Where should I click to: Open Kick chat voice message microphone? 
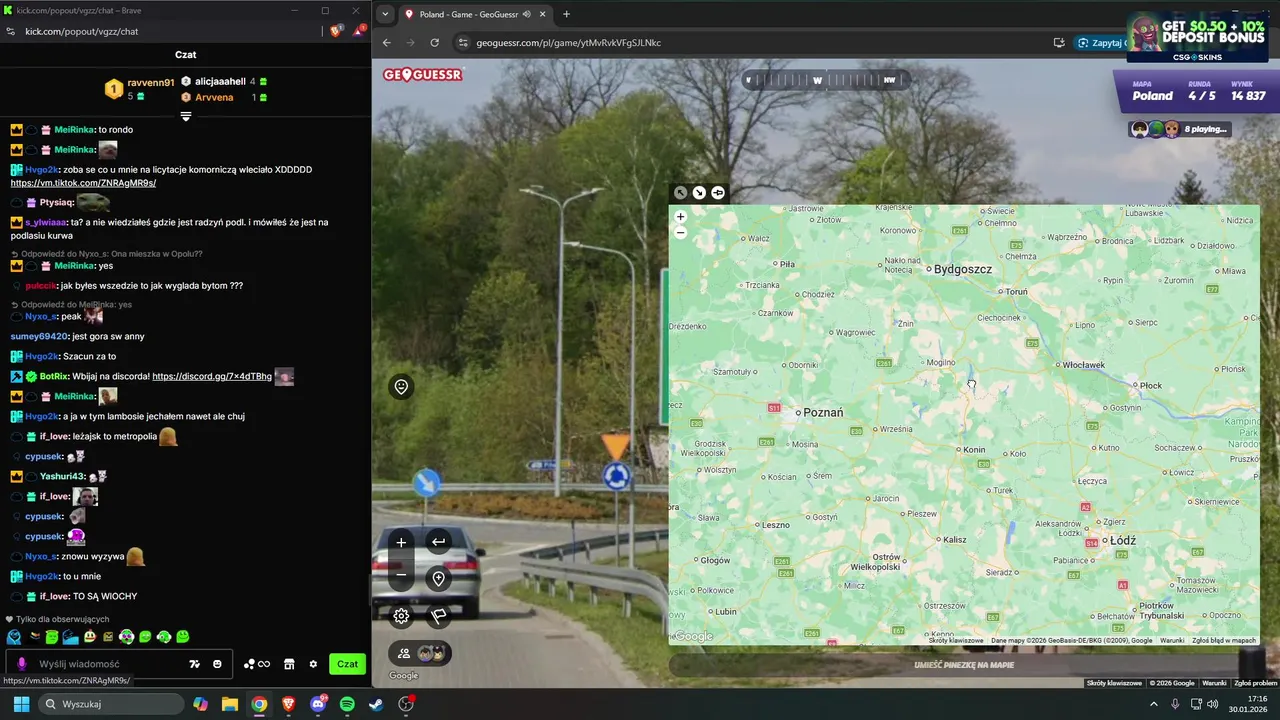point(21,664)
